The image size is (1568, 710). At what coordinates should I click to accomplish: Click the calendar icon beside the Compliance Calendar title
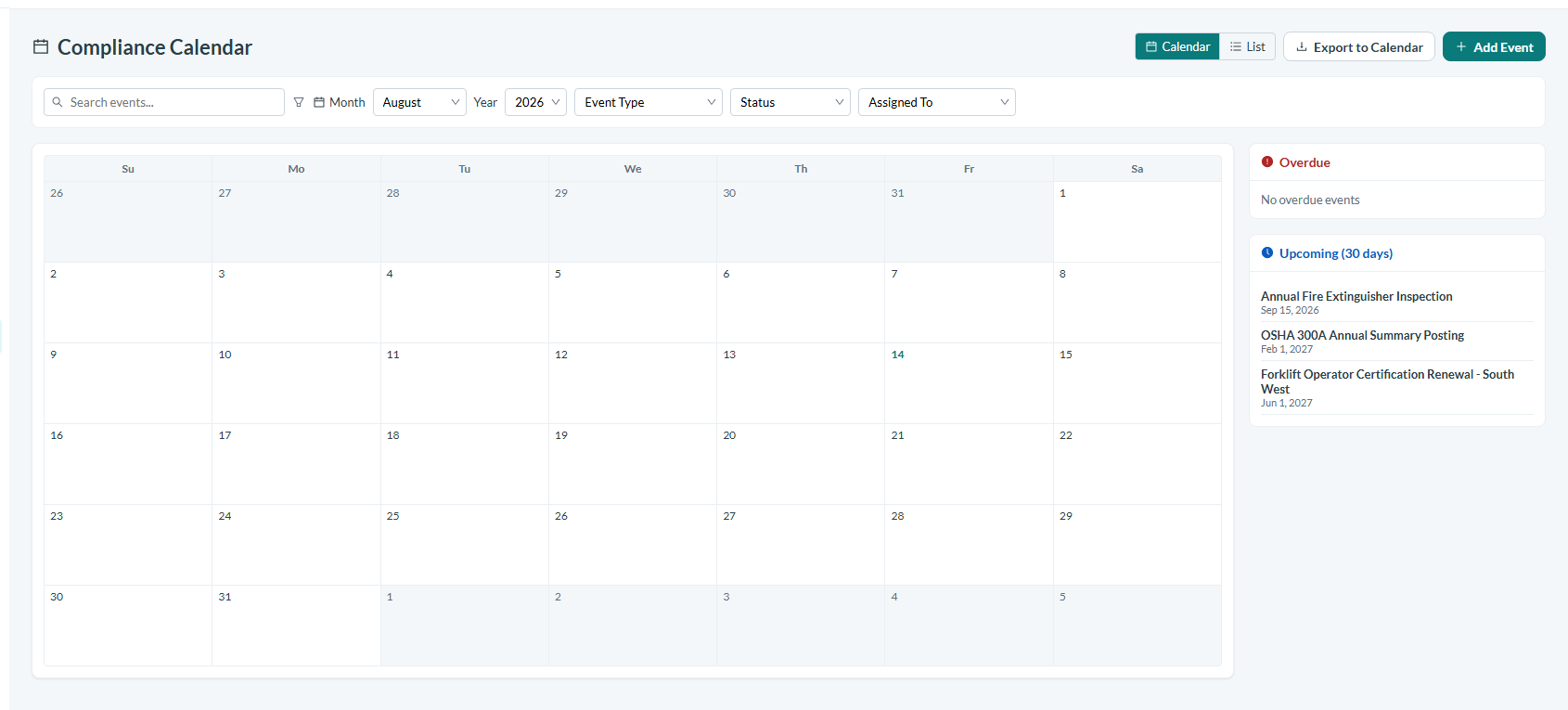pos(41,46)
